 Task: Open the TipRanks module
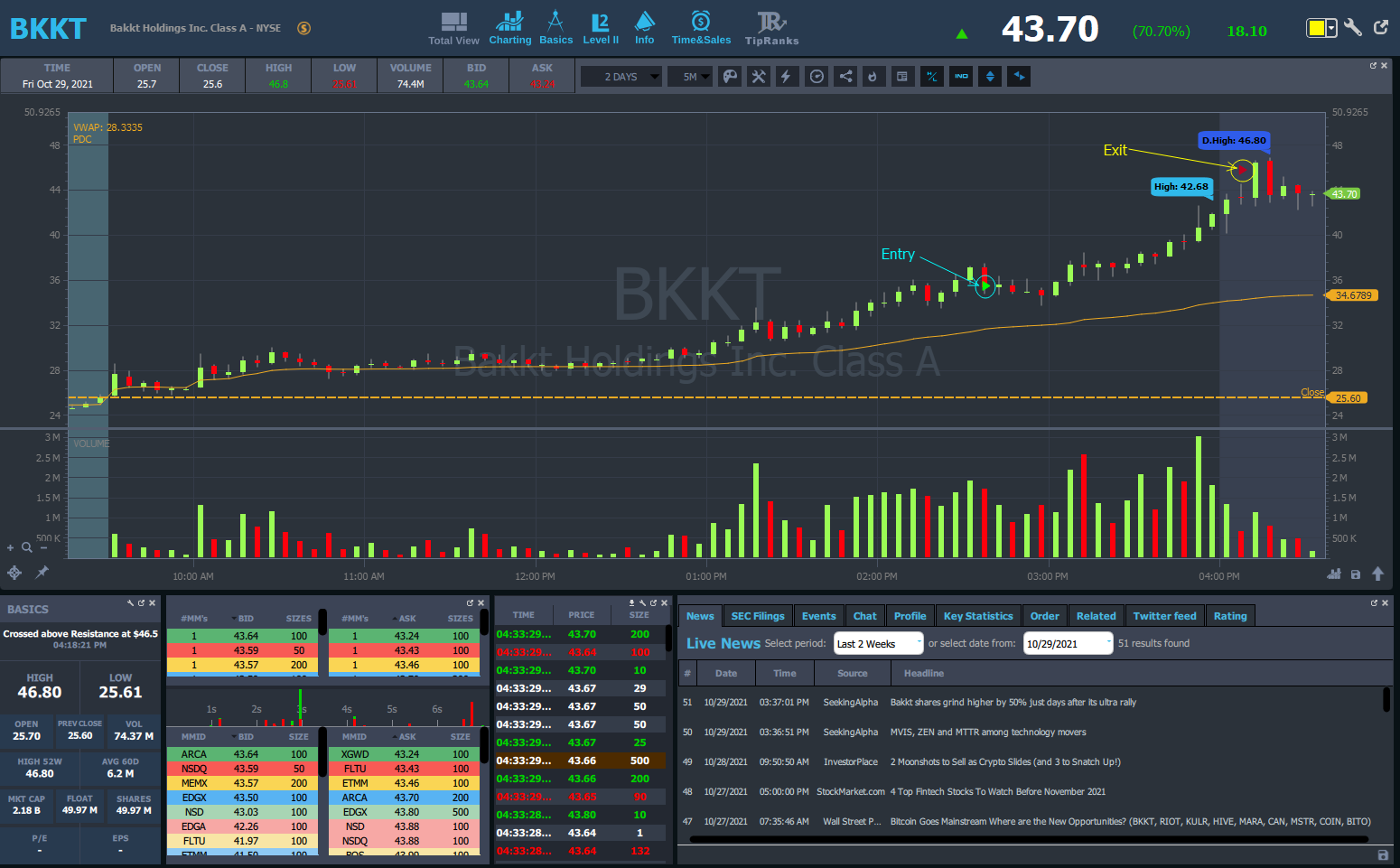click(771, 28)
